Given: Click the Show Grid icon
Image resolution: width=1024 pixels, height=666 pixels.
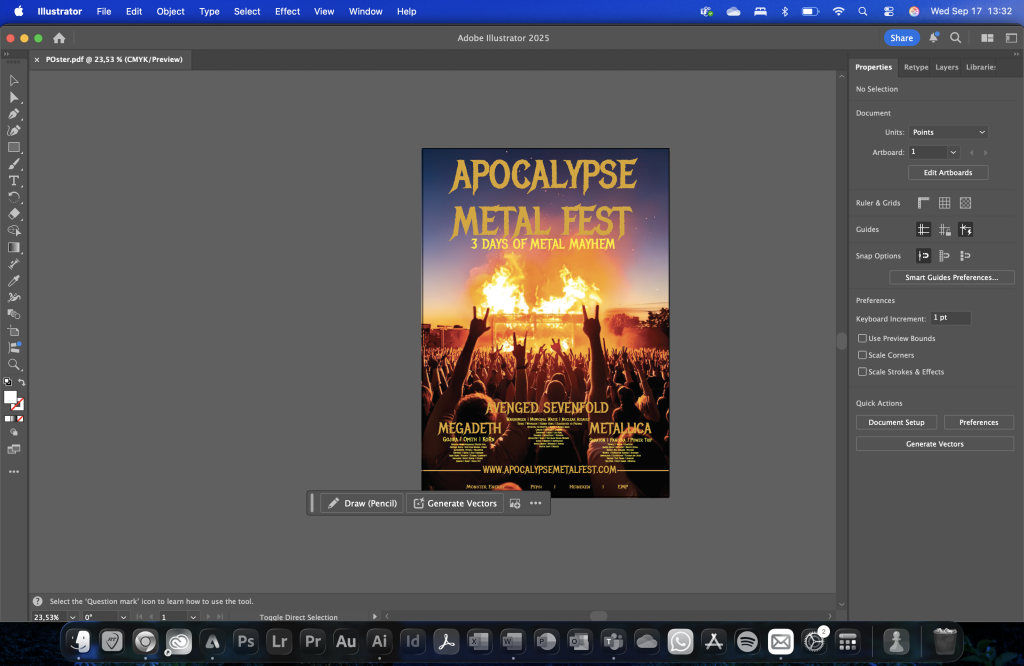Looking at the screenshot, I should [944, 203].
